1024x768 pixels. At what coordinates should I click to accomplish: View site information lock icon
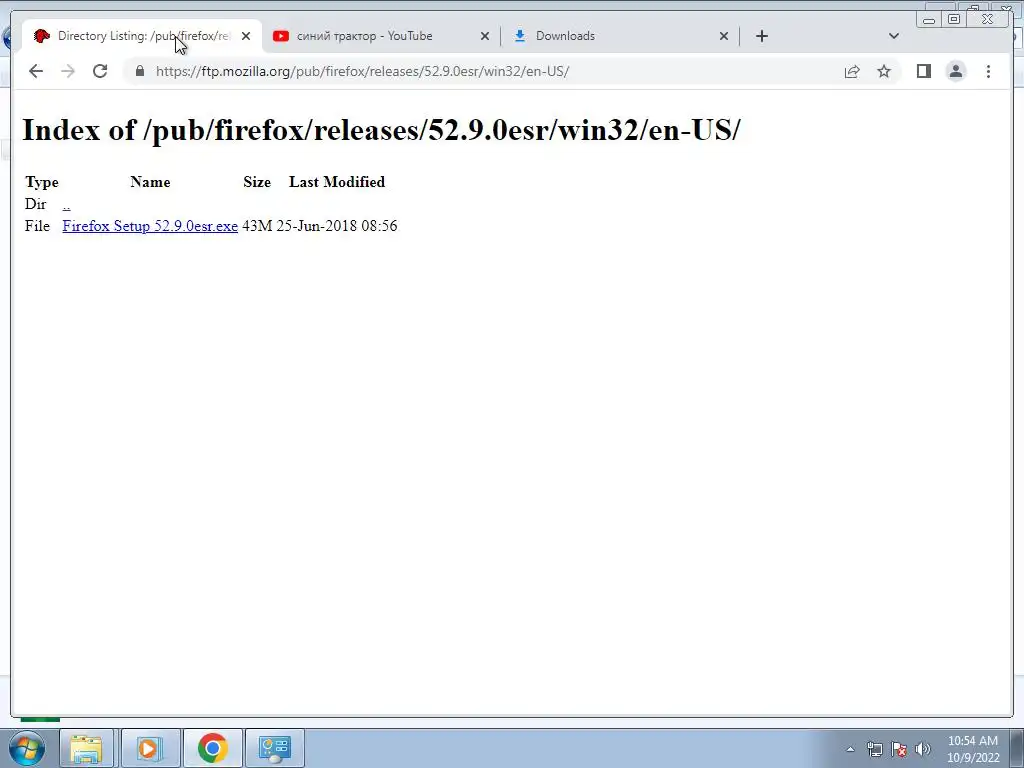[140, 71]
